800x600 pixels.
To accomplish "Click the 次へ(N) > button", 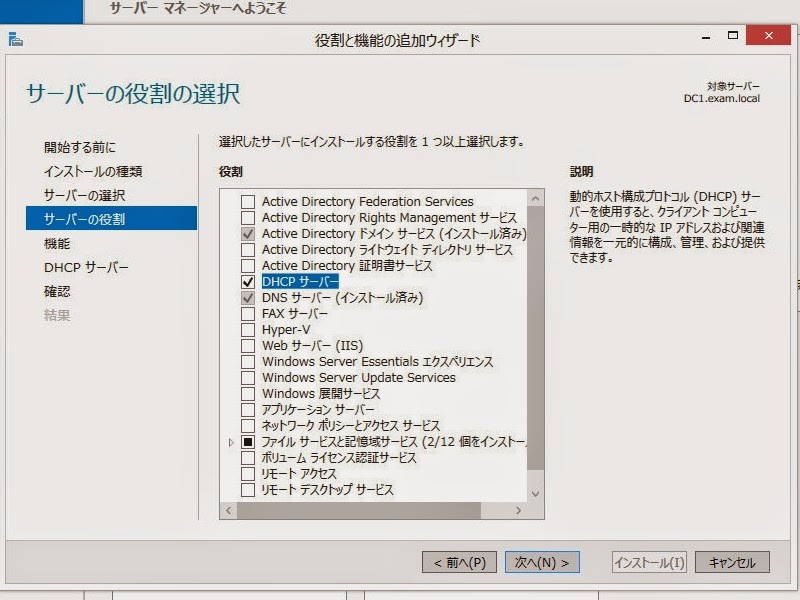I will (542, 562).
